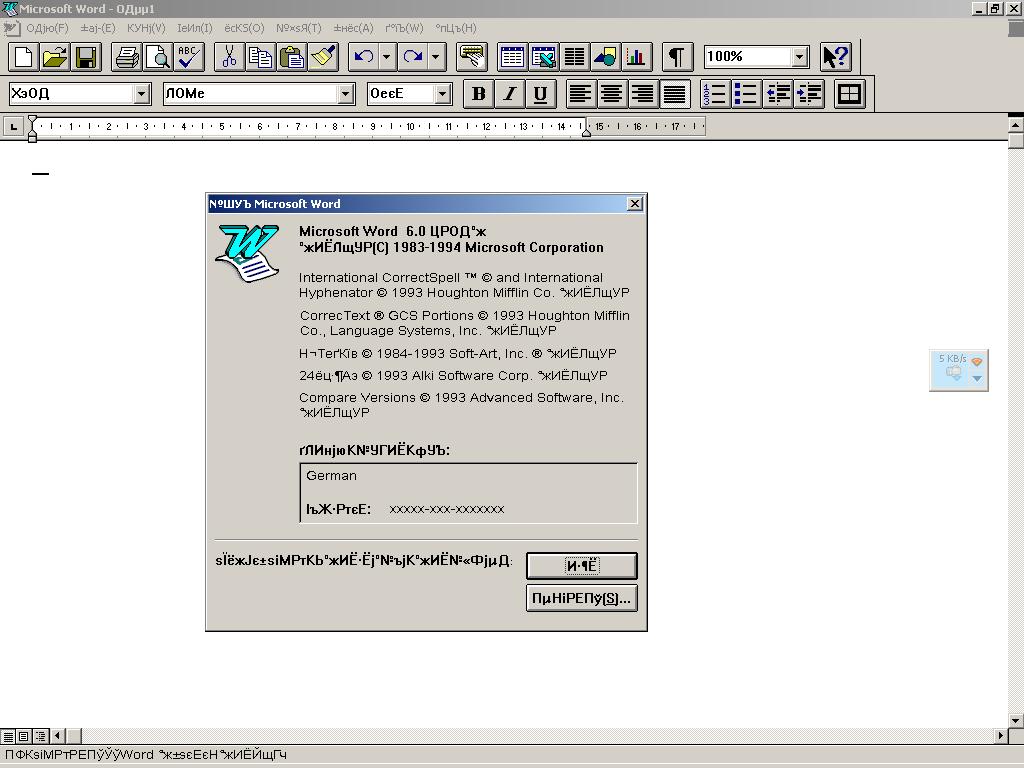Image resolution: width=1024 pixels, height=768 pixels.
Task: Expand the redo history dropdown arrow
Action: tap(436, 57)
